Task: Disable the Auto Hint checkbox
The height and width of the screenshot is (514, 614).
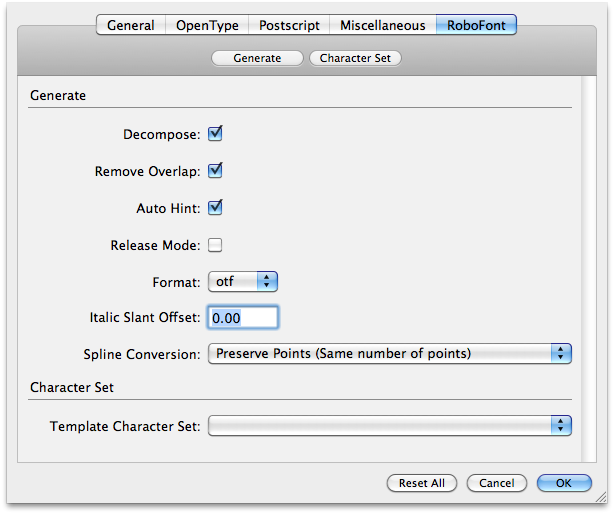Action: (215, 208)
